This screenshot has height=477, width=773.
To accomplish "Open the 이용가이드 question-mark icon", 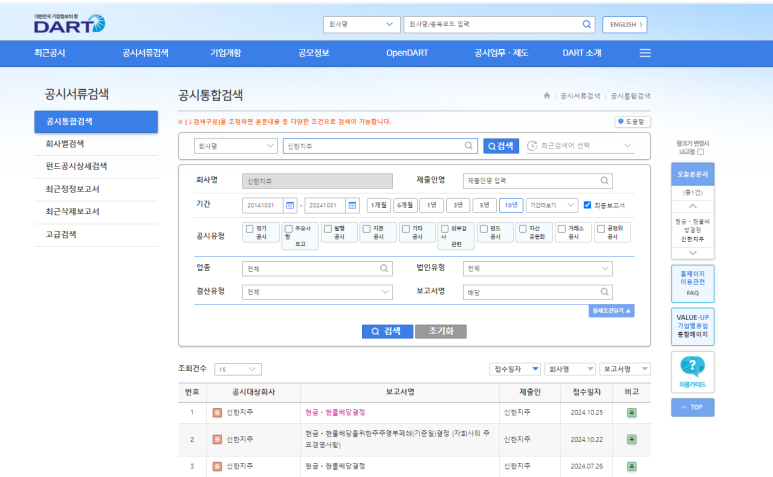I will (693, 367).
